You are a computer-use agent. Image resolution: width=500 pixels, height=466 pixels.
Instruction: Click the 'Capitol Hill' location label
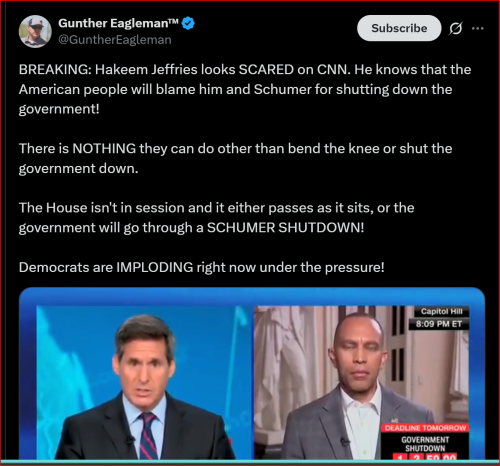point(441,311)
